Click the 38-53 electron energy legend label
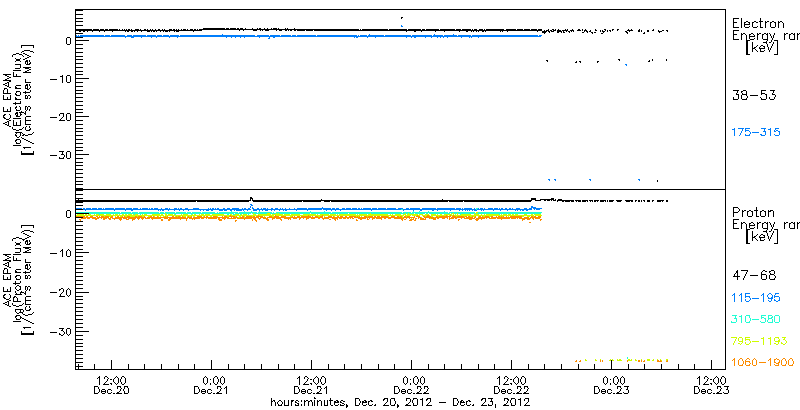 (754, 95)
